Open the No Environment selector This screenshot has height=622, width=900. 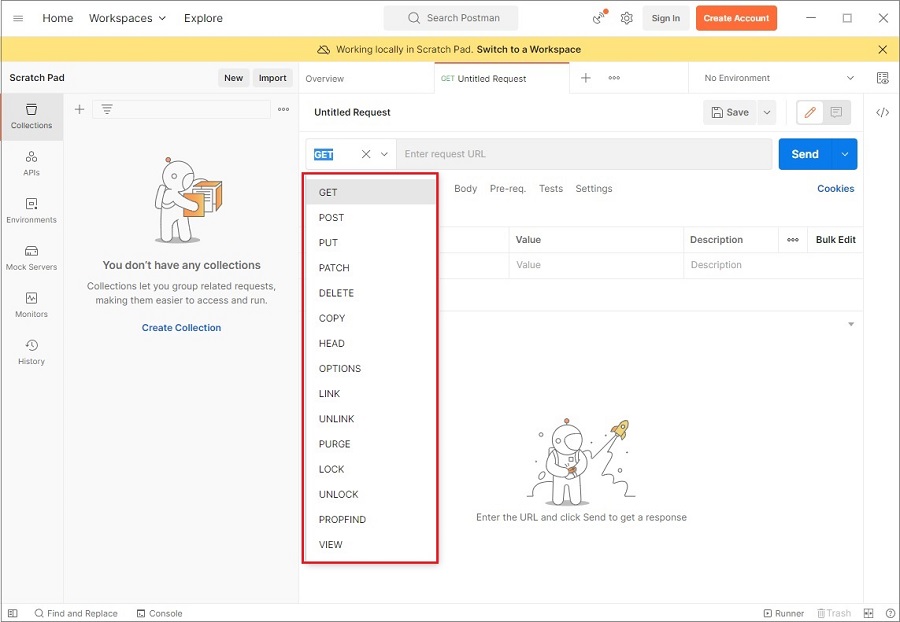779,78
